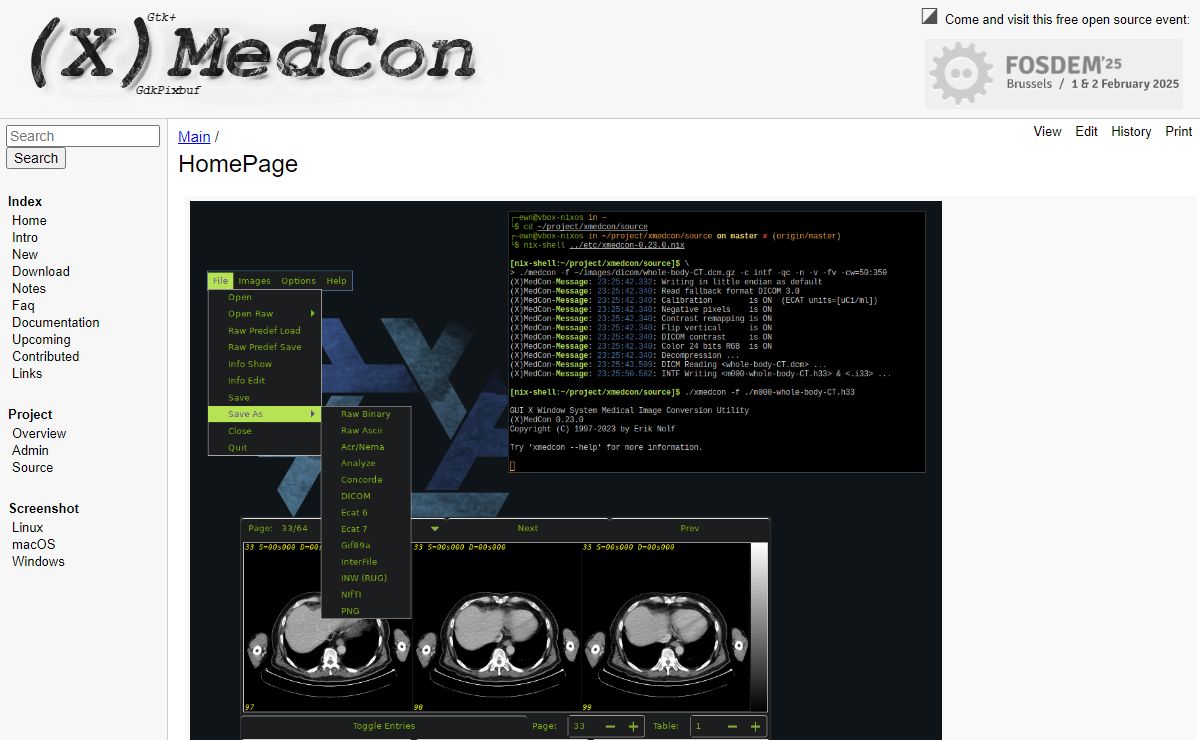The height and width of the screenshot is (740, 1200).
Task: Click the Options menu in the XMedCon screenshot
Action: (x=298, y=281)
